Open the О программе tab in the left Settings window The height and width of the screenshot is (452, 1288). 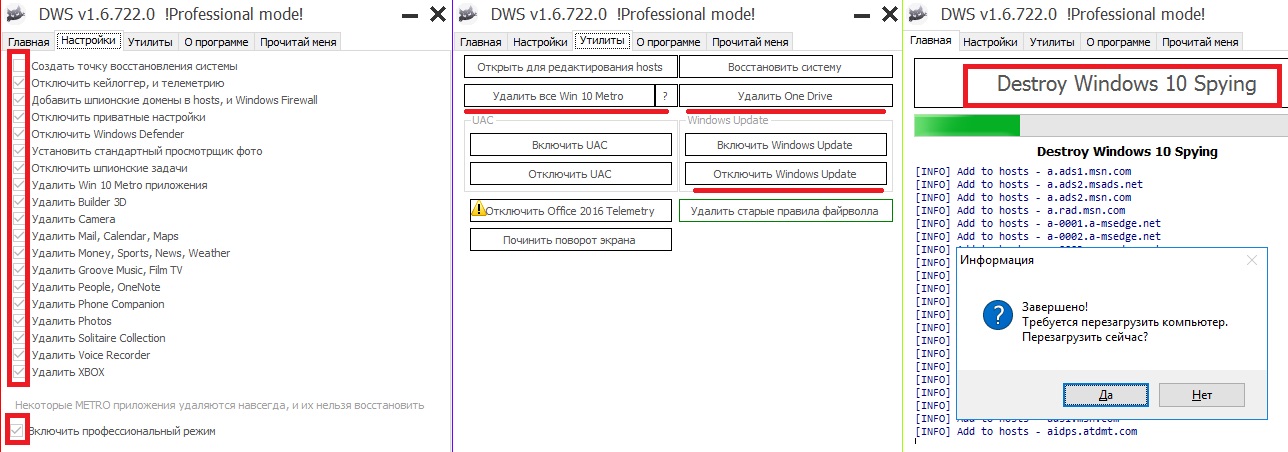(x=215, y=41)
